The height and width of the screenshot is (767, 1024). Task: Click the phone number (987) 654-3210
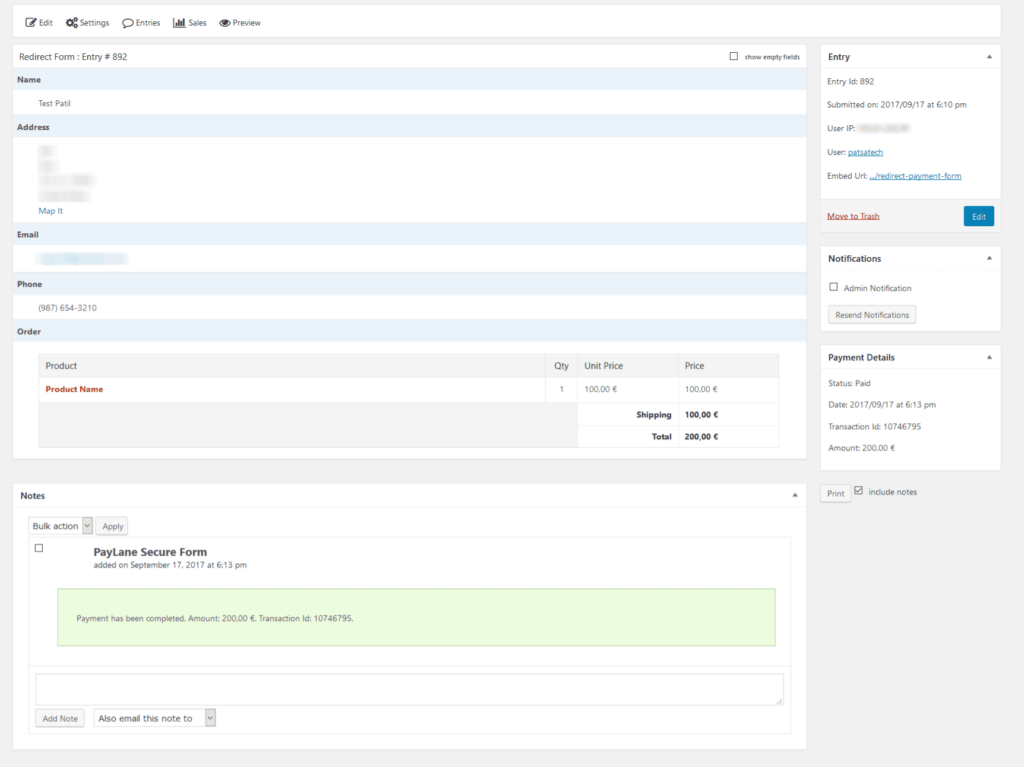coord(67,308)
